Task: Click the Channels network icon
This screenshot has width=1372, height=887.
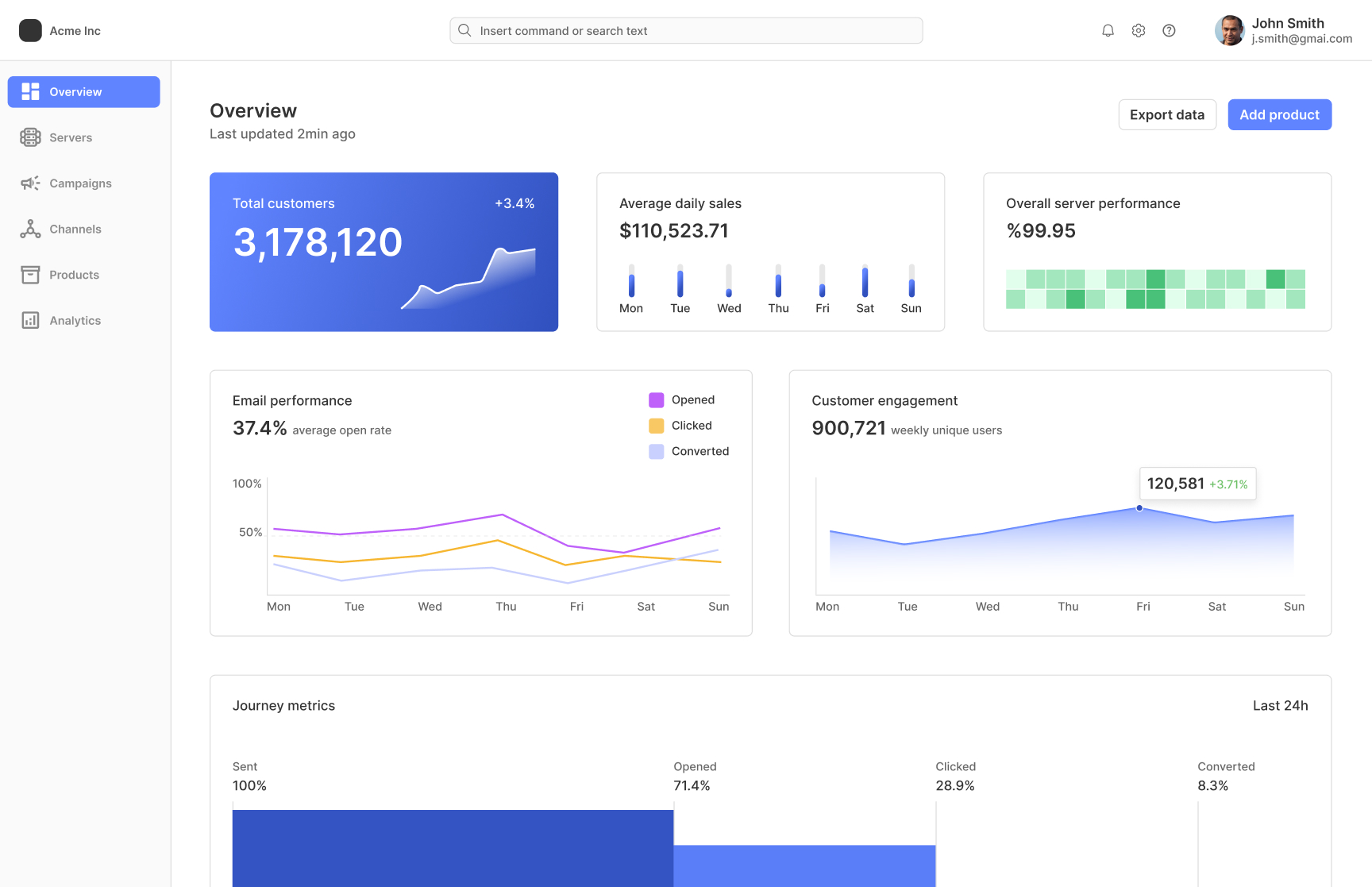Action: 30,229
